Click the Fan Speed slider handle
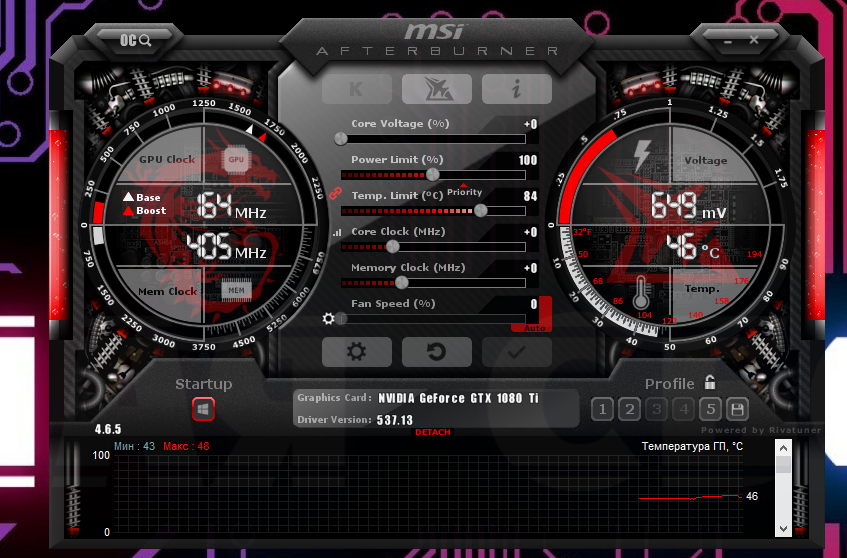Image resolution: width=847 pixels, height=558 pixels. tap(341, 319)
